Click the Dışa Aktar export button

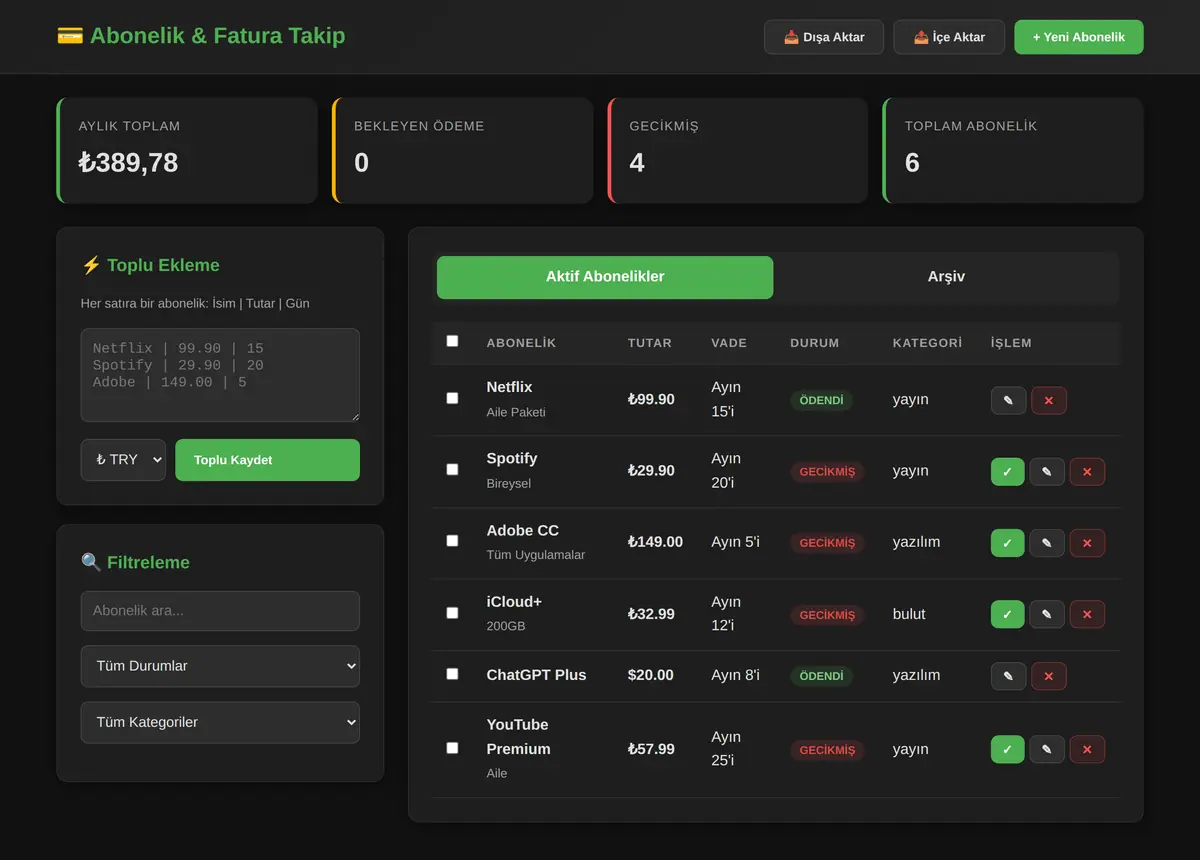pyautogui.click(x=824, y=37)
